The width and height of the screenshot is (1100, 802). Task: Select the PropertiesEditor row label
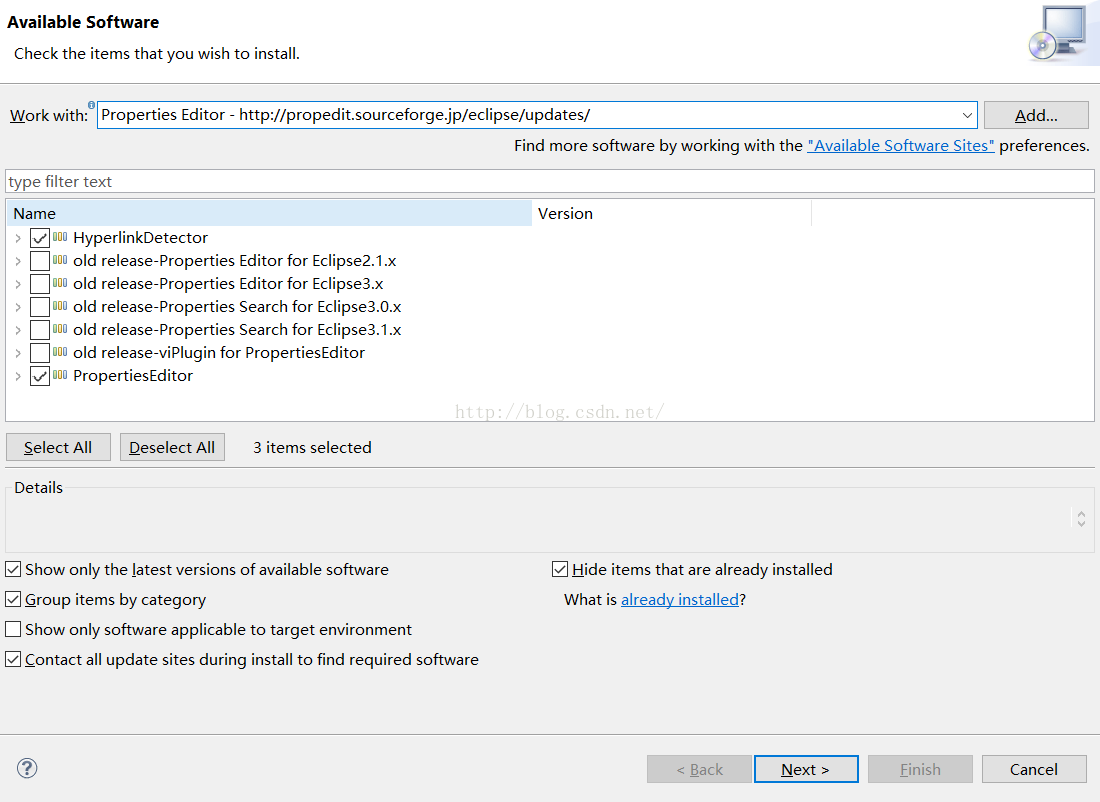pos(133,375)
